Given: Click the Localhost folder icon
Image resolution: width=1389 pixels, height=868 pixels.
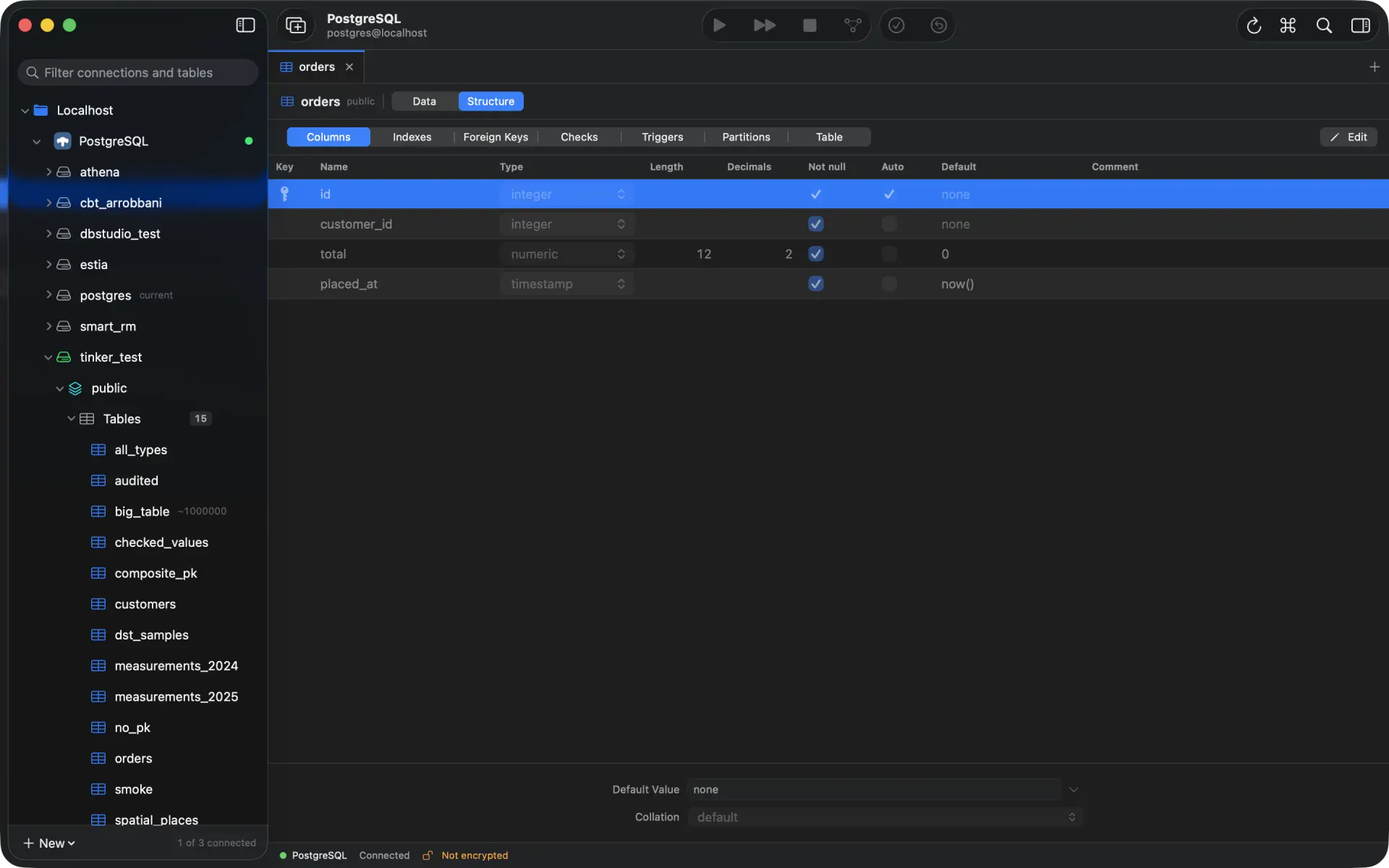Looking at the screenshot, I should click(x=41, y=110).
